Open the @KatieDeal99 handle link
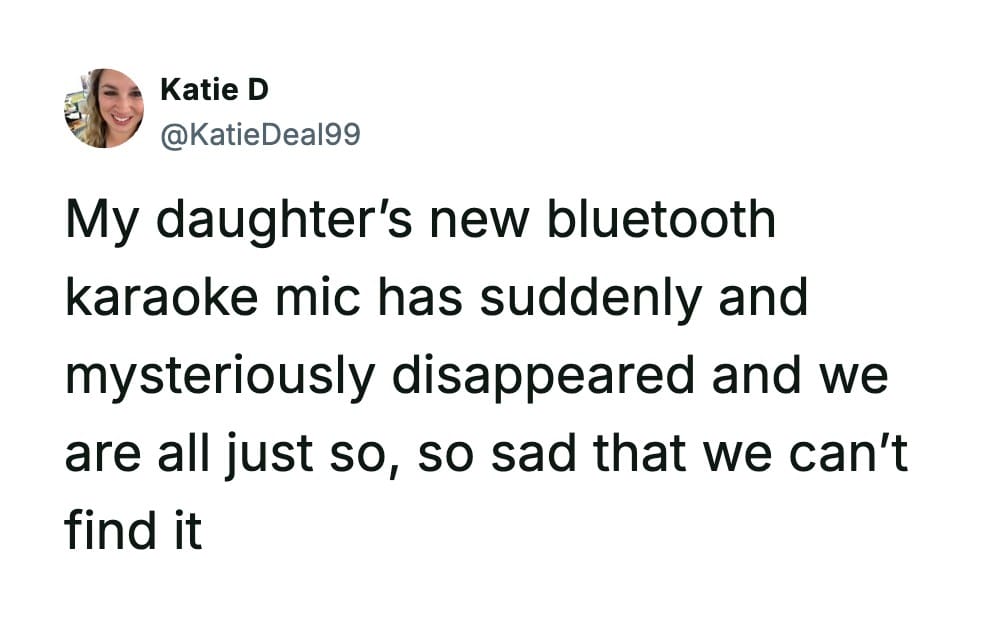The image size is (996, 632). point(260,133)
